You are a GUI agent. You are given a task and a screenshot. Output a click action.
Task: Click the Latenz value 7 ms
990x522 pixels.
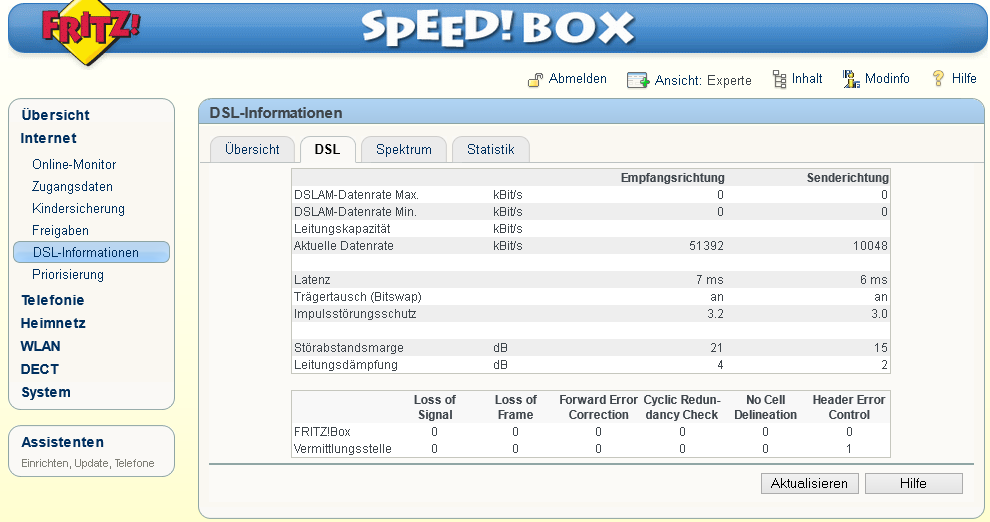point(710,280)
